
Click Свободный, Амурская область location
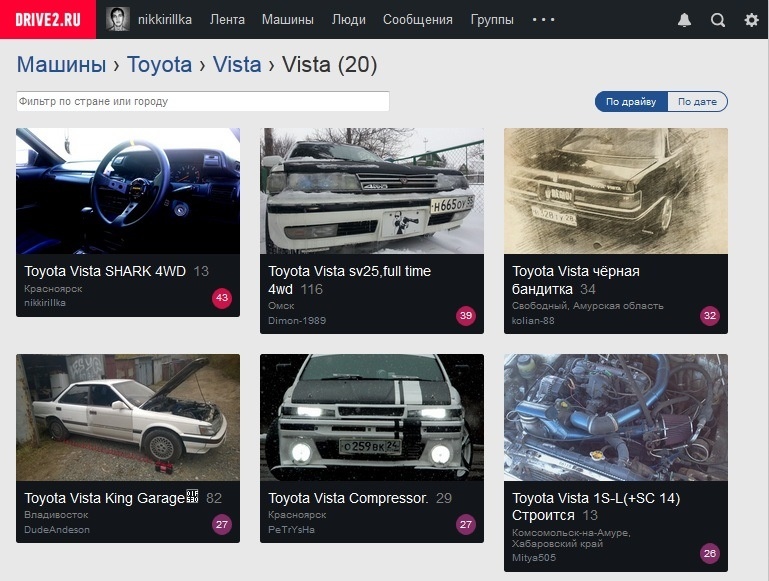588,305
